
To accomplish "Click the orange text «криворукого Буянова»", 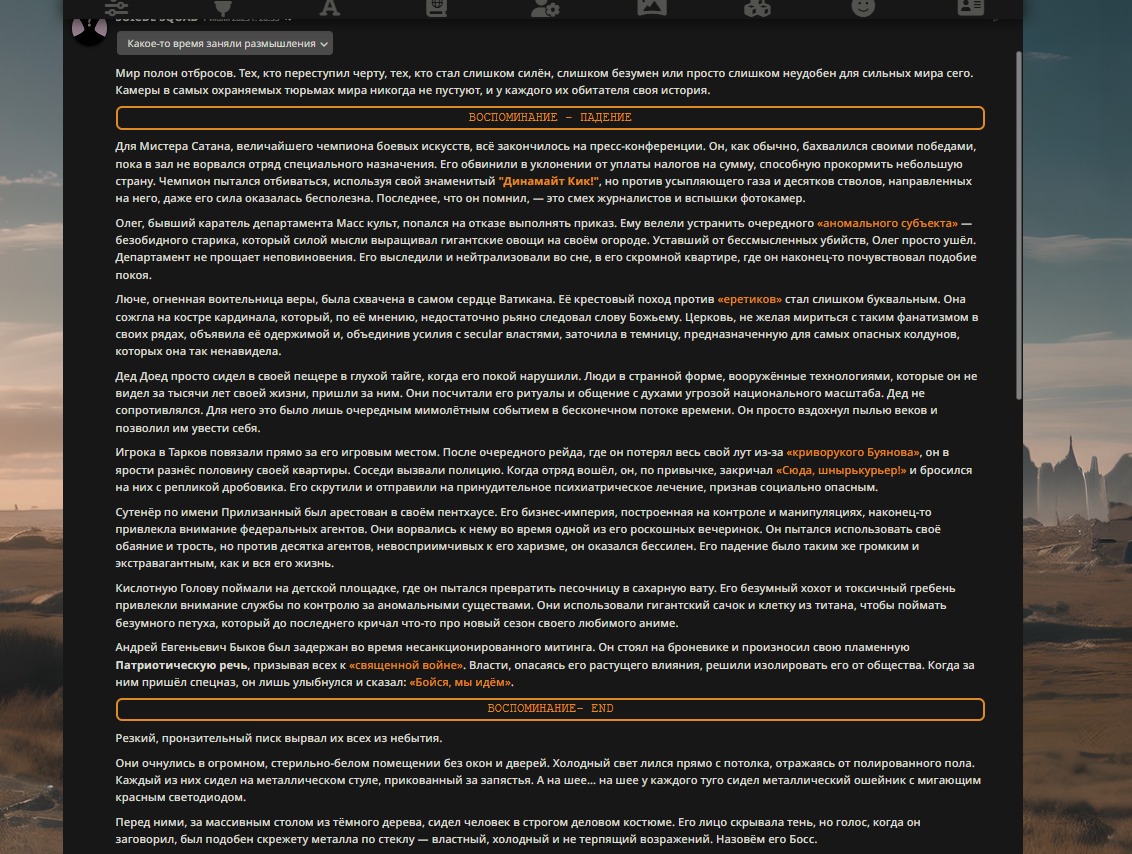I will pos(853,452).
